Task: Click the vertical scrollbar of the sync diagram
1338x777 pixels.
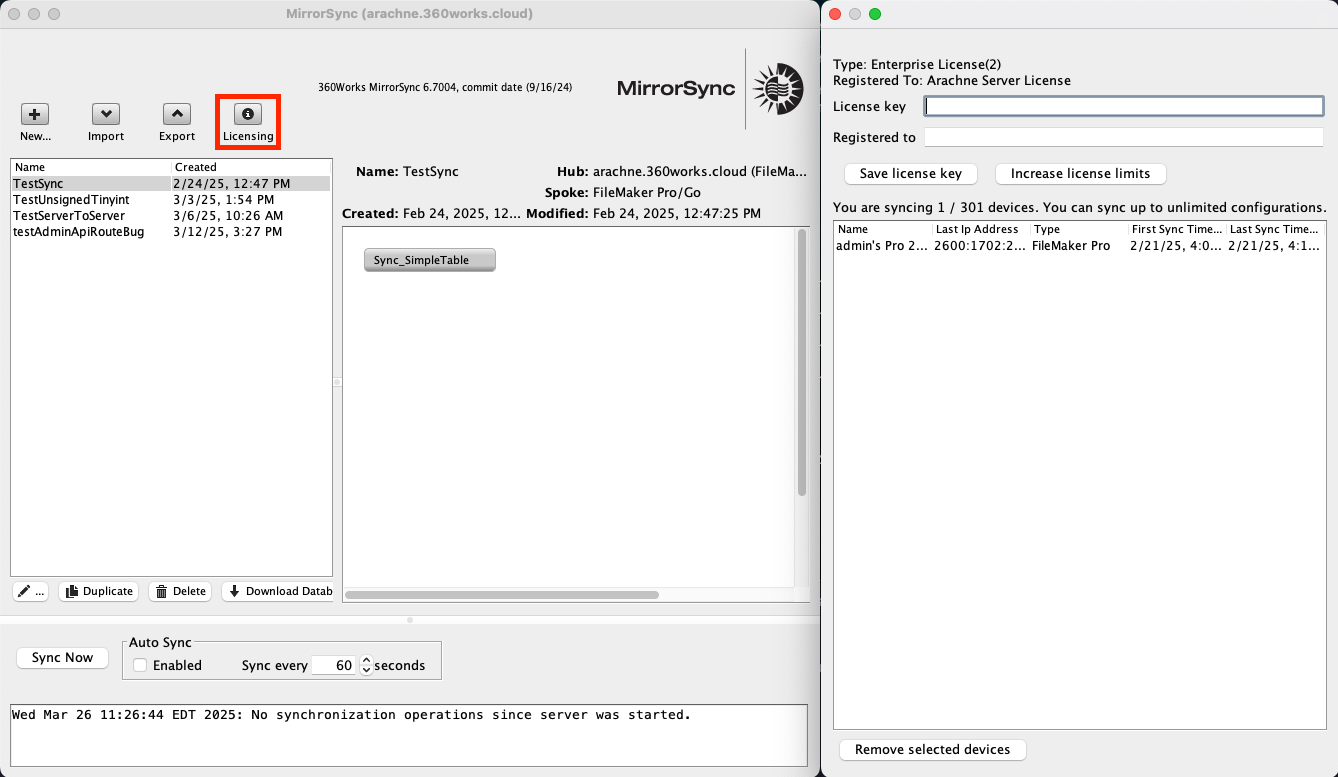Action: click(x=802, y=362)
